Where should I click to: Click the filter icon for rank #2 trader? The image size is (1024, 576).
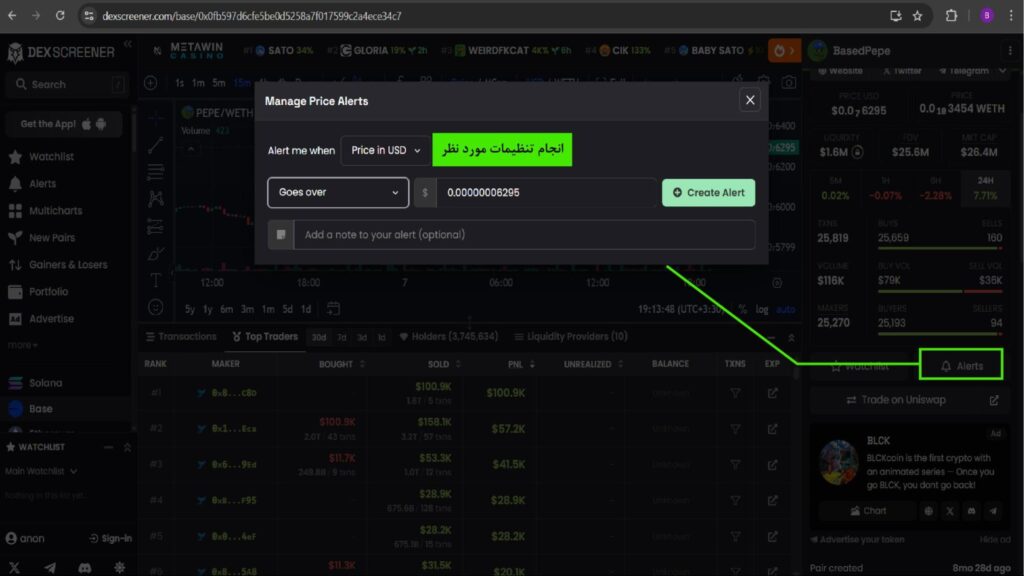(735, 429)
